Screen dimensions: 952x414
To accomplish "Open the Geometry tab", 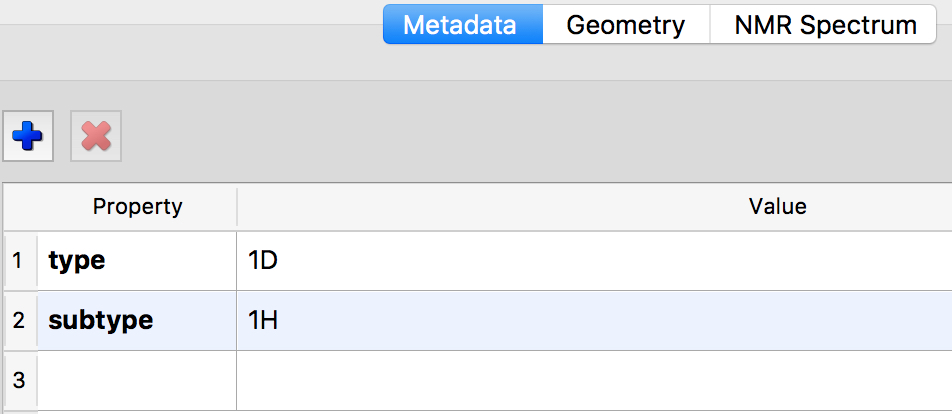I will click(625, 25).
